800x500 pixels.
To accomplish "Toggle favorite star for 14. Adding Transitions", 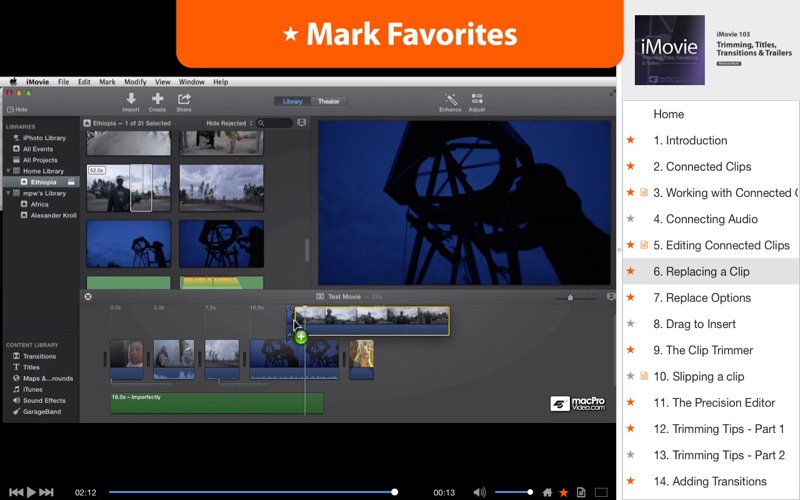I will (631, 481).
